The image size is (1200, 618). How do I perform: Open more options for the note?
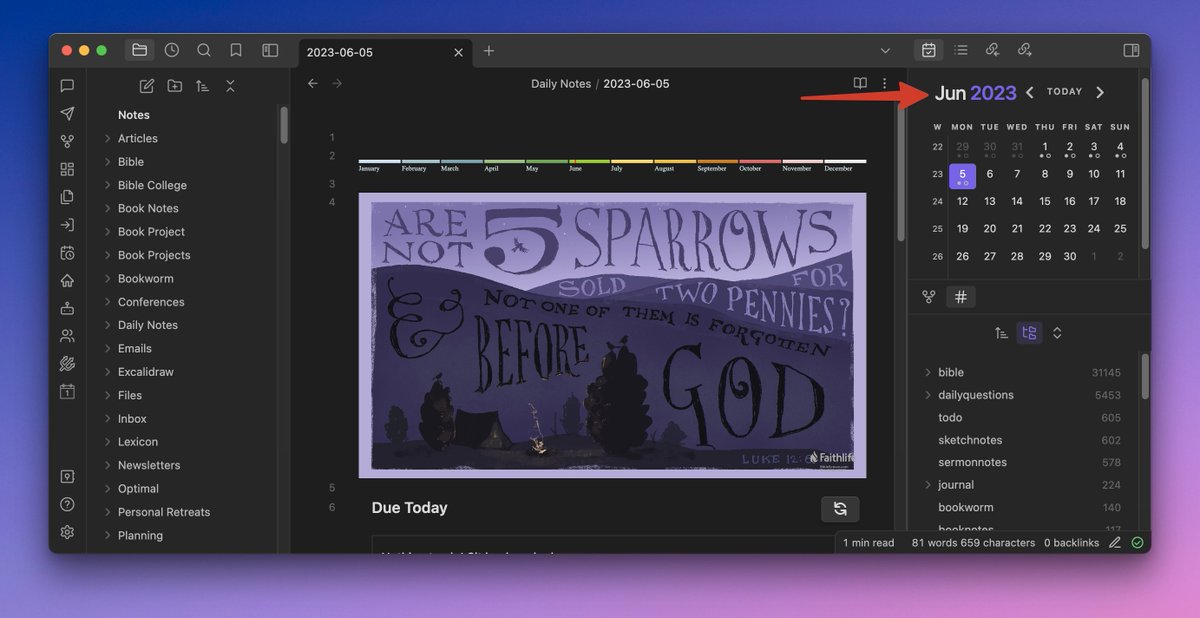884,84
